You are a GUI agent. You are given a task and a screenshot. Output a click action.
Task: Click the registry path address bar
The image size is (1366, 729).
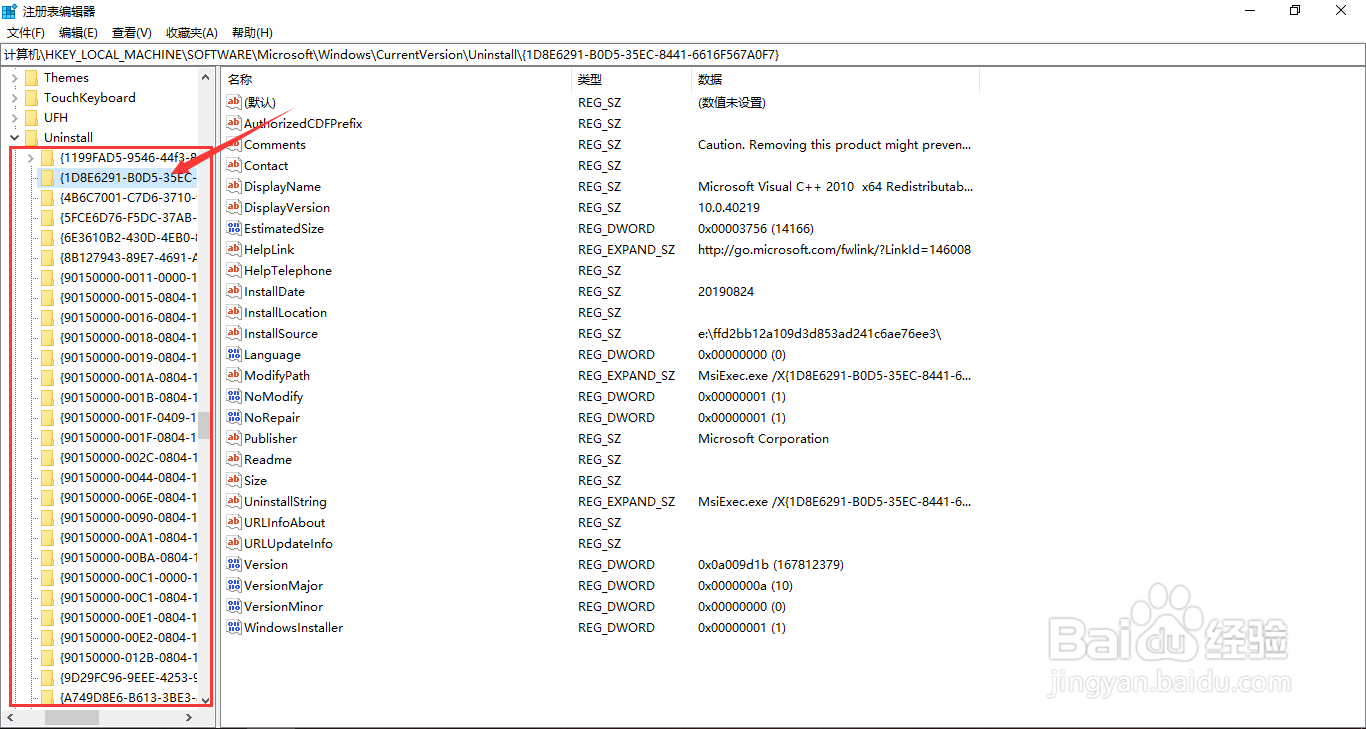(x=683, y=54)
